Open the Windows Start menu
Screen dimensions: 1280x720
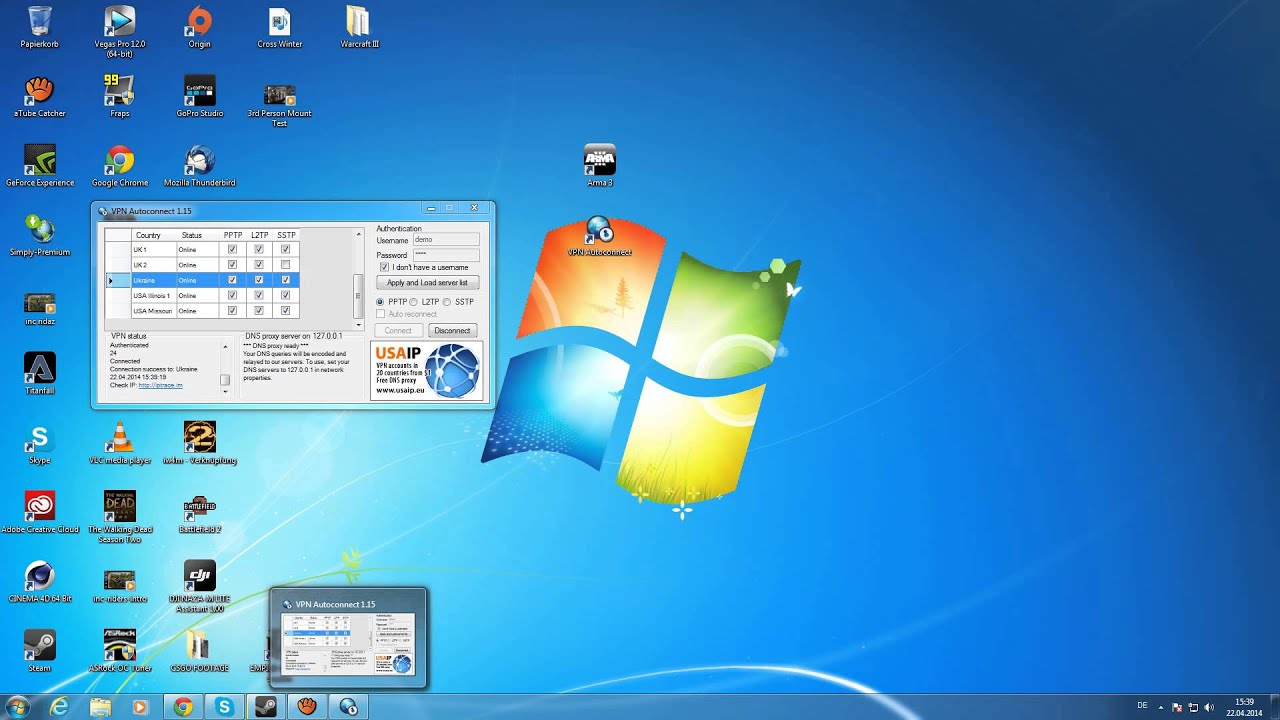[x=17, y=707]
